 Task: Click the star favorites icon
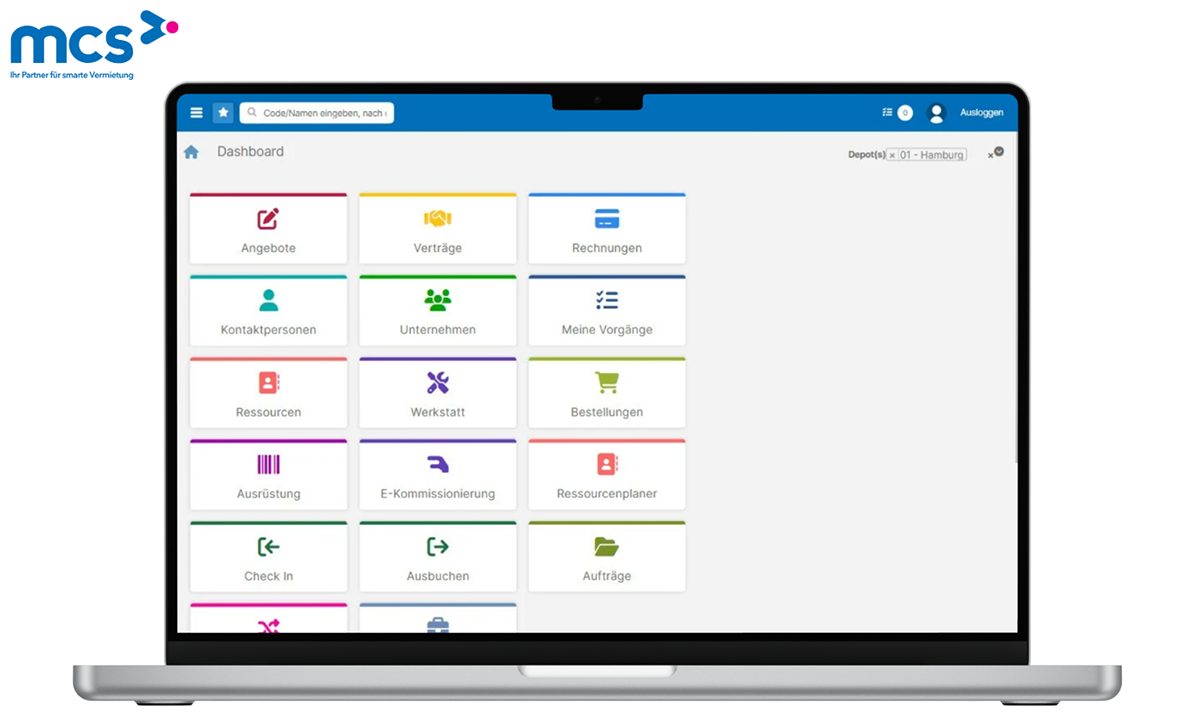(x=223, y=113)
